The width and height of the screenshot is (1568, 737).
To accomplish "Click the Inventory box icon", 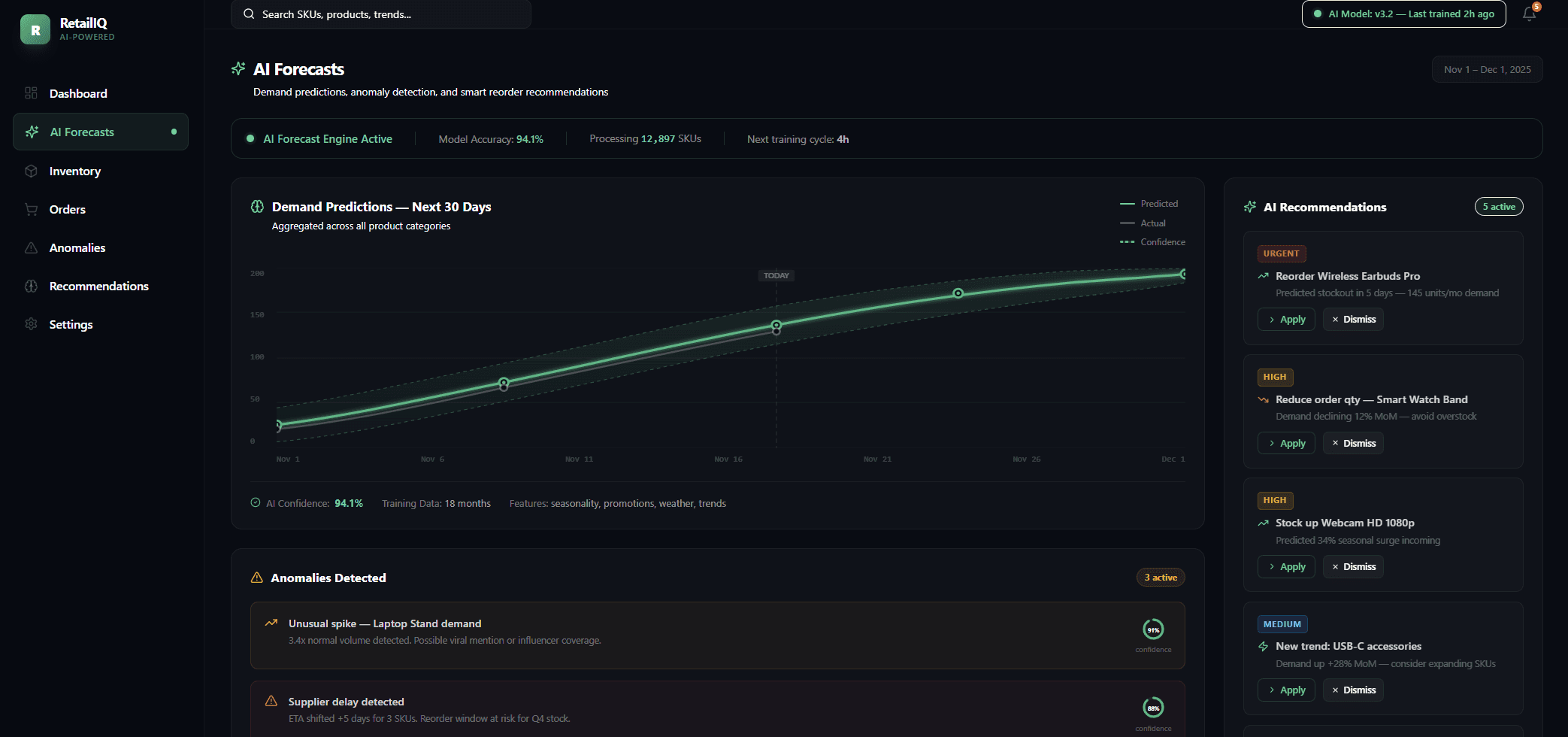I will [31, 171].
